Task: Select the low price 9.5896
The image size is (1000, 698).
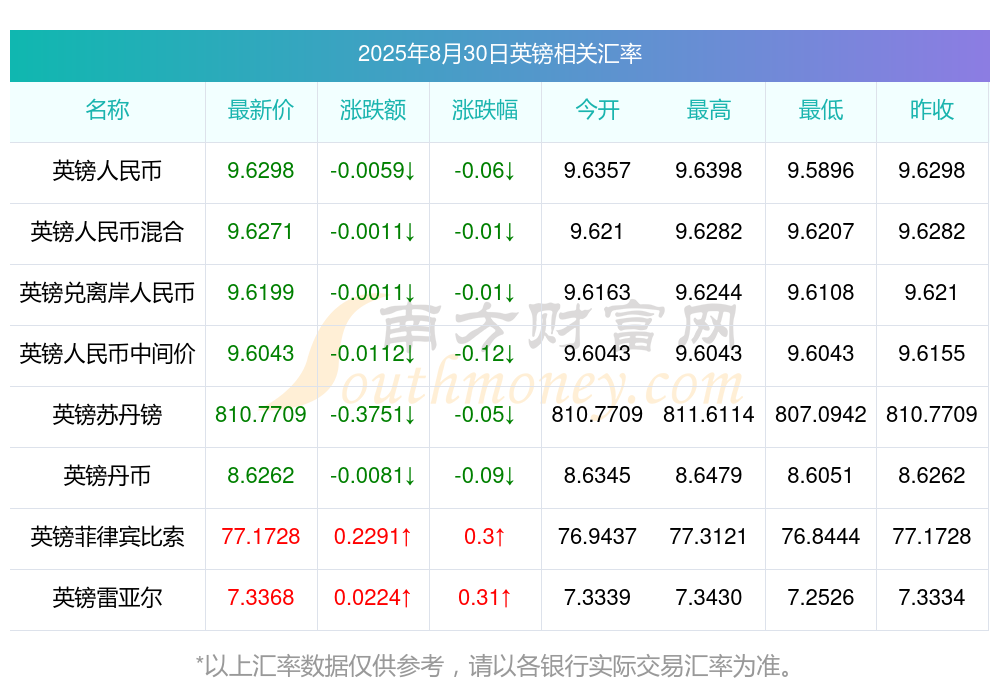Action: tap(820, 170)
